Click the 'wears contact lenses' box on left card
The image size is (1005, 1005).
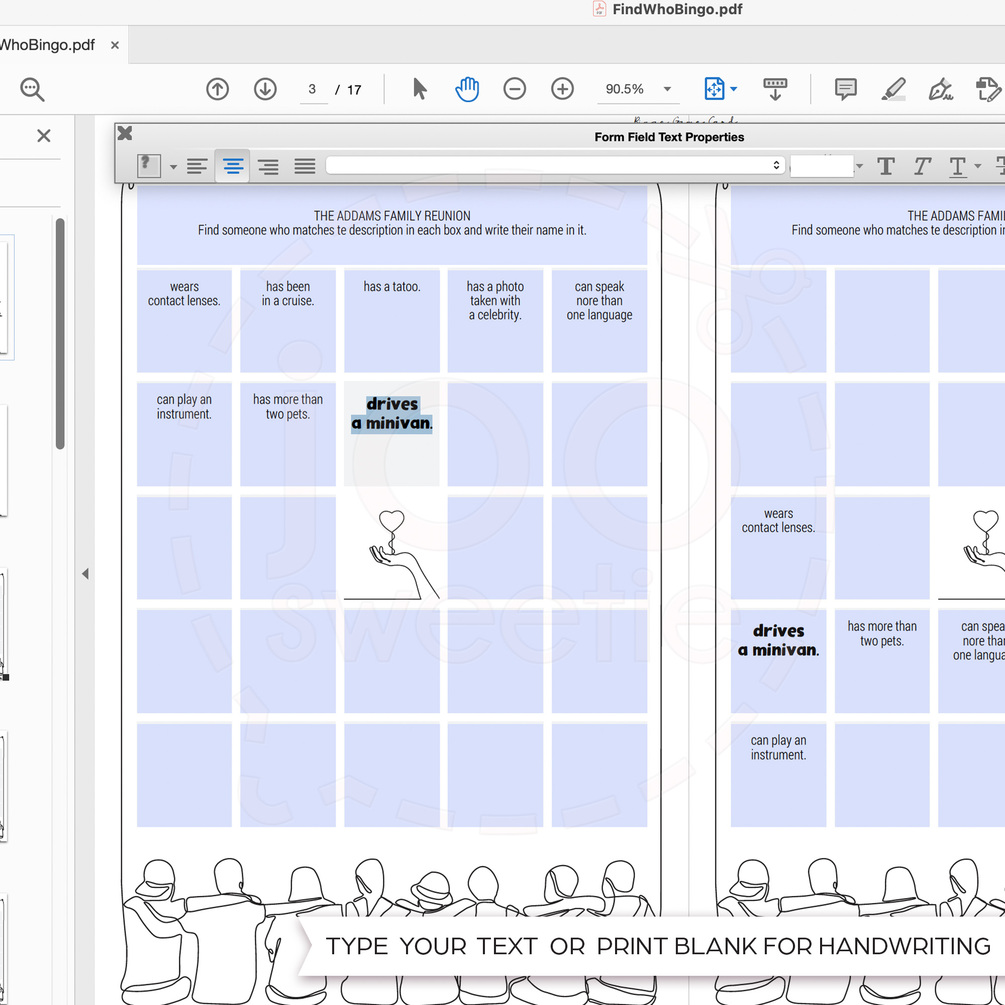[x=185, y=321]
